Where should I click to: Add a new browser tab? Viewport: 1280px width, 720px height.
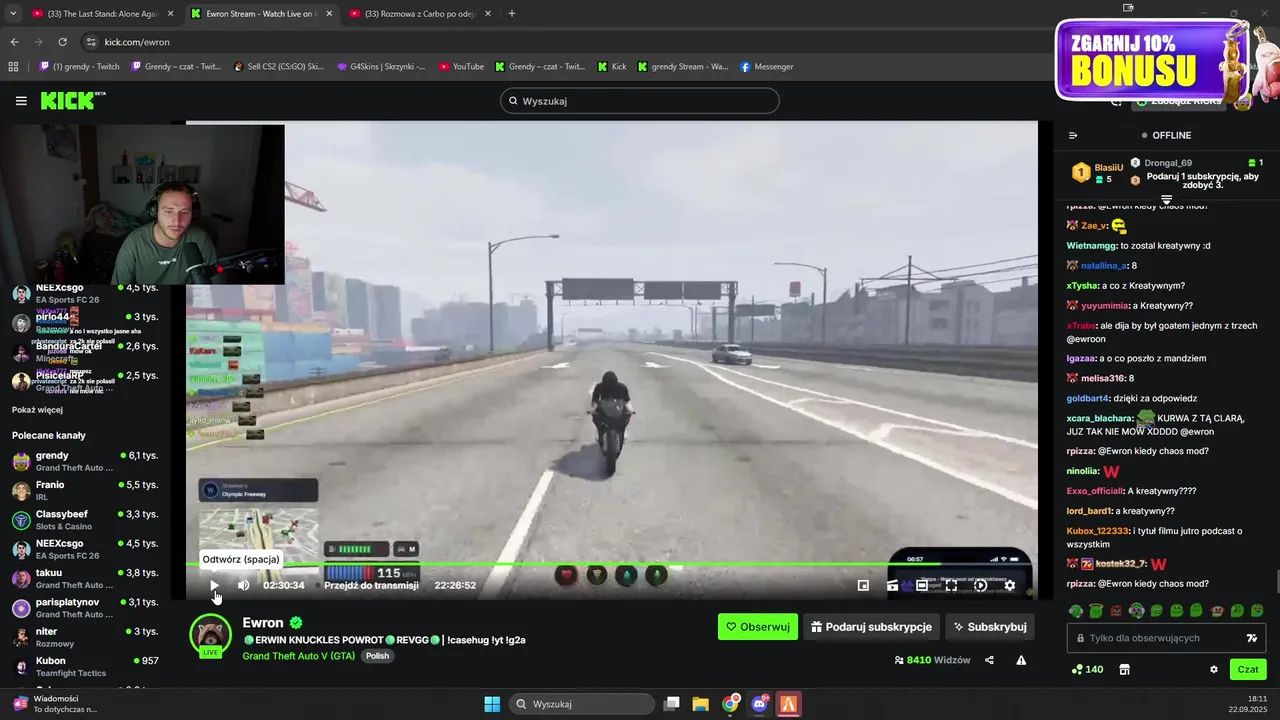pyautogui.click(x=512, y=14)
